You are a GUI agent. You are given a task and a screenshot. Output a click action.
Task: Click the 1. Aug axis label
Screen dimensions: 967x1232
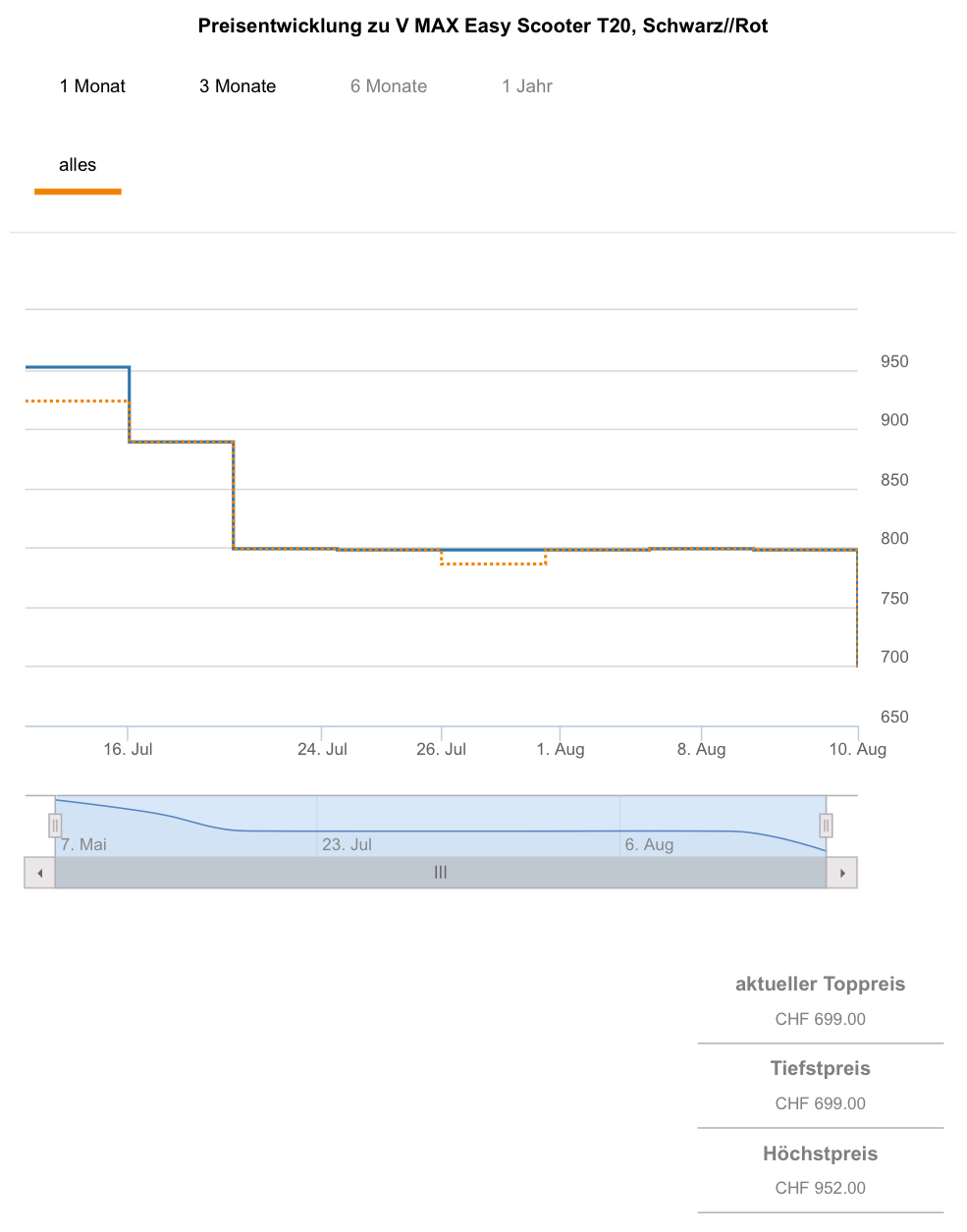point(561,750)
